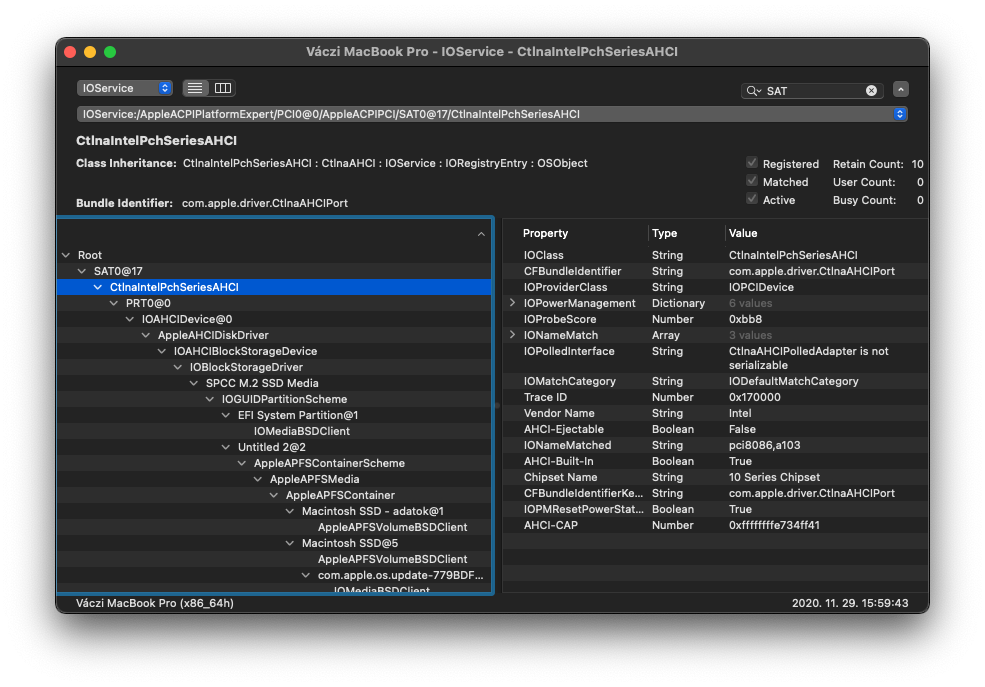The height and width of the screenshot is (687, 985).
Task: Open the search magnifier options
Action: [x=753, y=90]
